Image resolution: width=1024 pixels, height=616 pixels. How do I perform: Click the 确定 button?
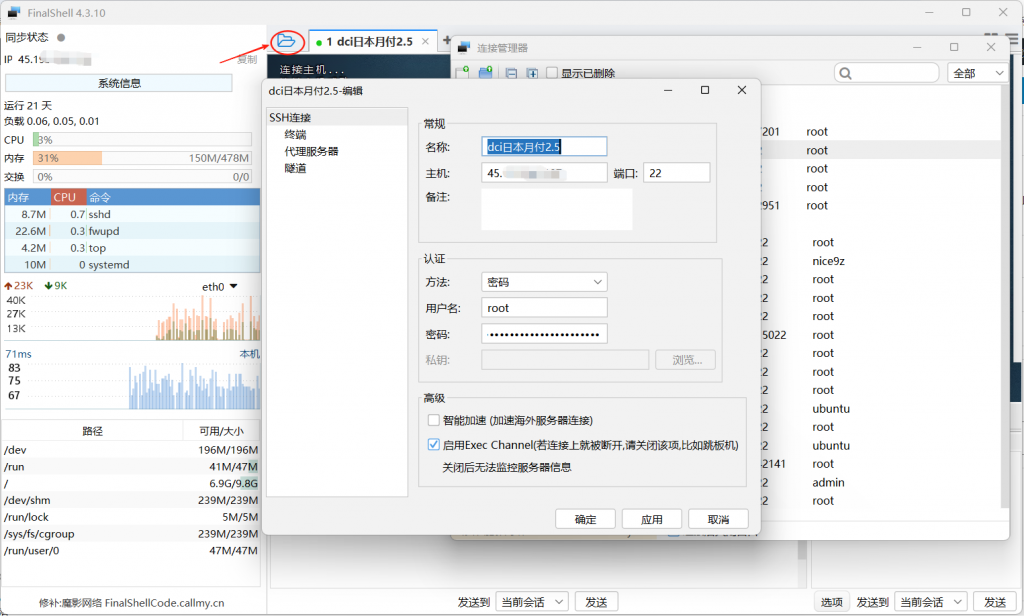click(x=586, y=519)
